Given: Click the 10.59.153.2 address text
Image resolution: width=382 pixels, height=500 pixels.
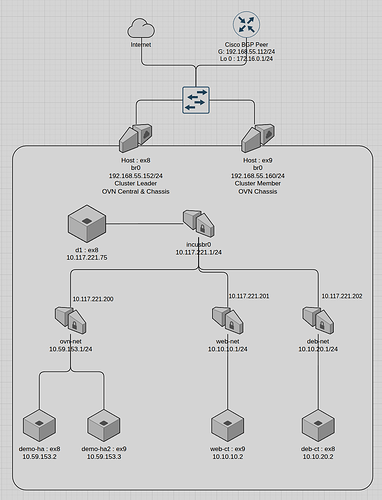Looking at the screenshot, I should pos(39,457).
